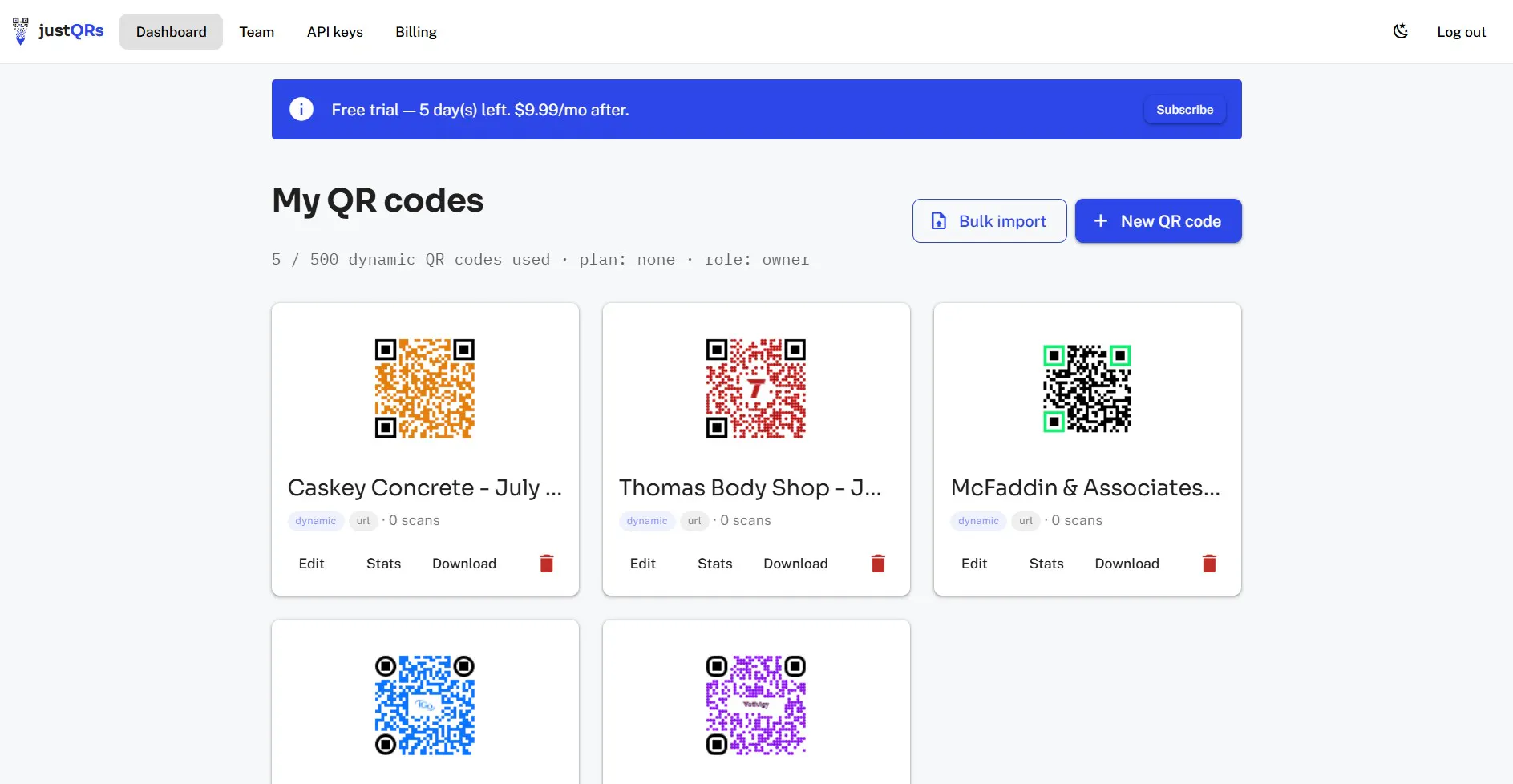This screenshot has height=784, width=1513.
Task: Delete the McFaddin & Associates QR code
Action: (1209, 564)
